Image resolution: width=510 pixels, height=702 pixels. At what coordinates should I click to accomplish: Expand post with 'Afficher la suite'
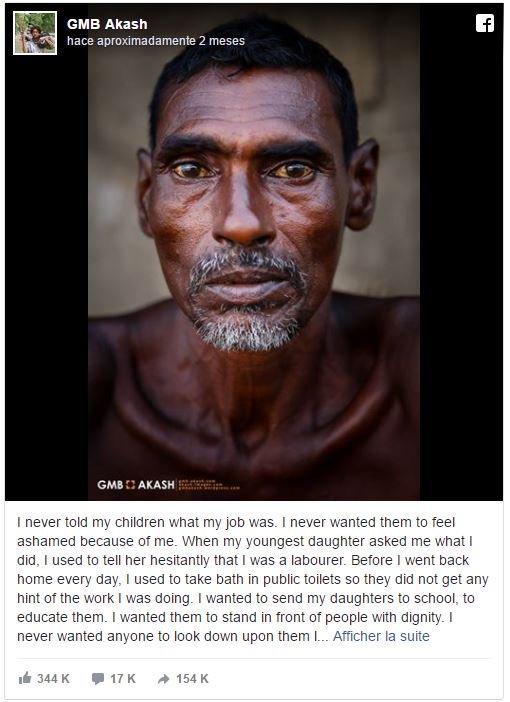click(381, 636)
